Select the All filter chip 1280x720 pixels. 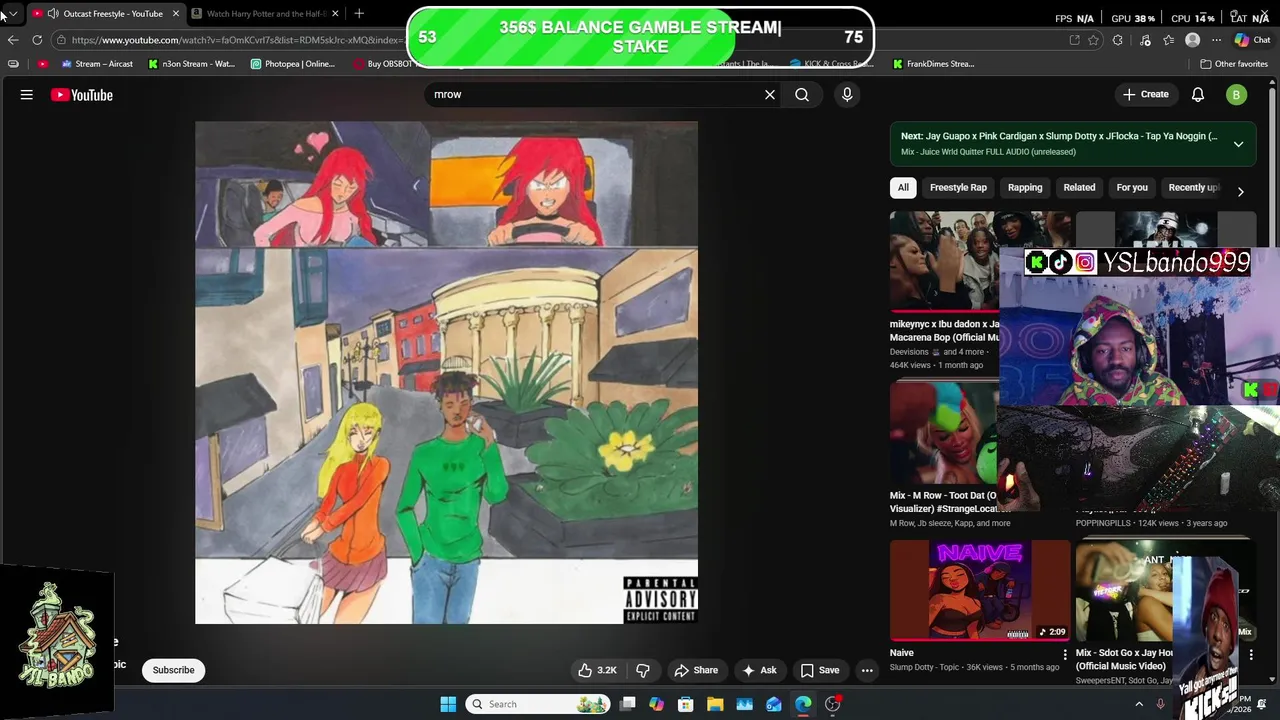903,187
